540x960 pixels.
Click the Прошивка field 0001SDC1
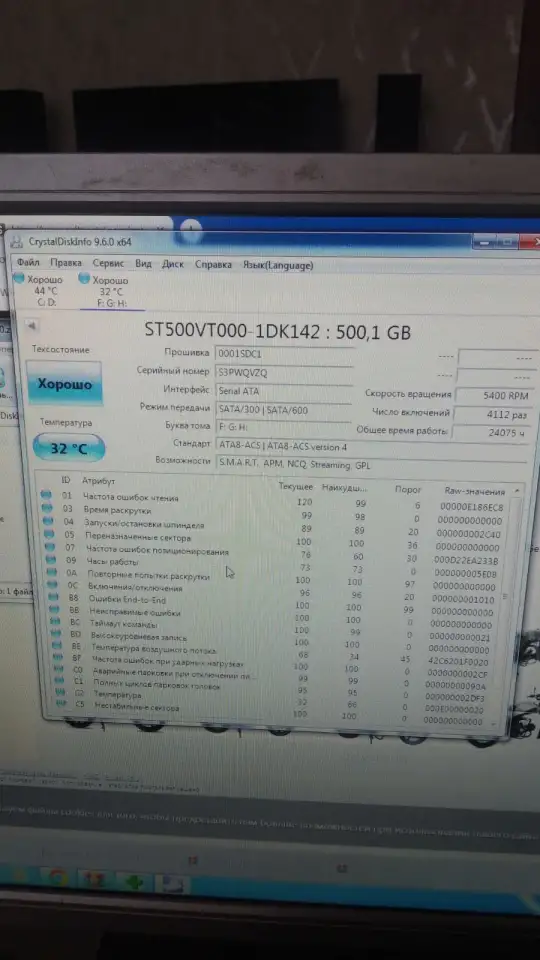coord(283,354)
